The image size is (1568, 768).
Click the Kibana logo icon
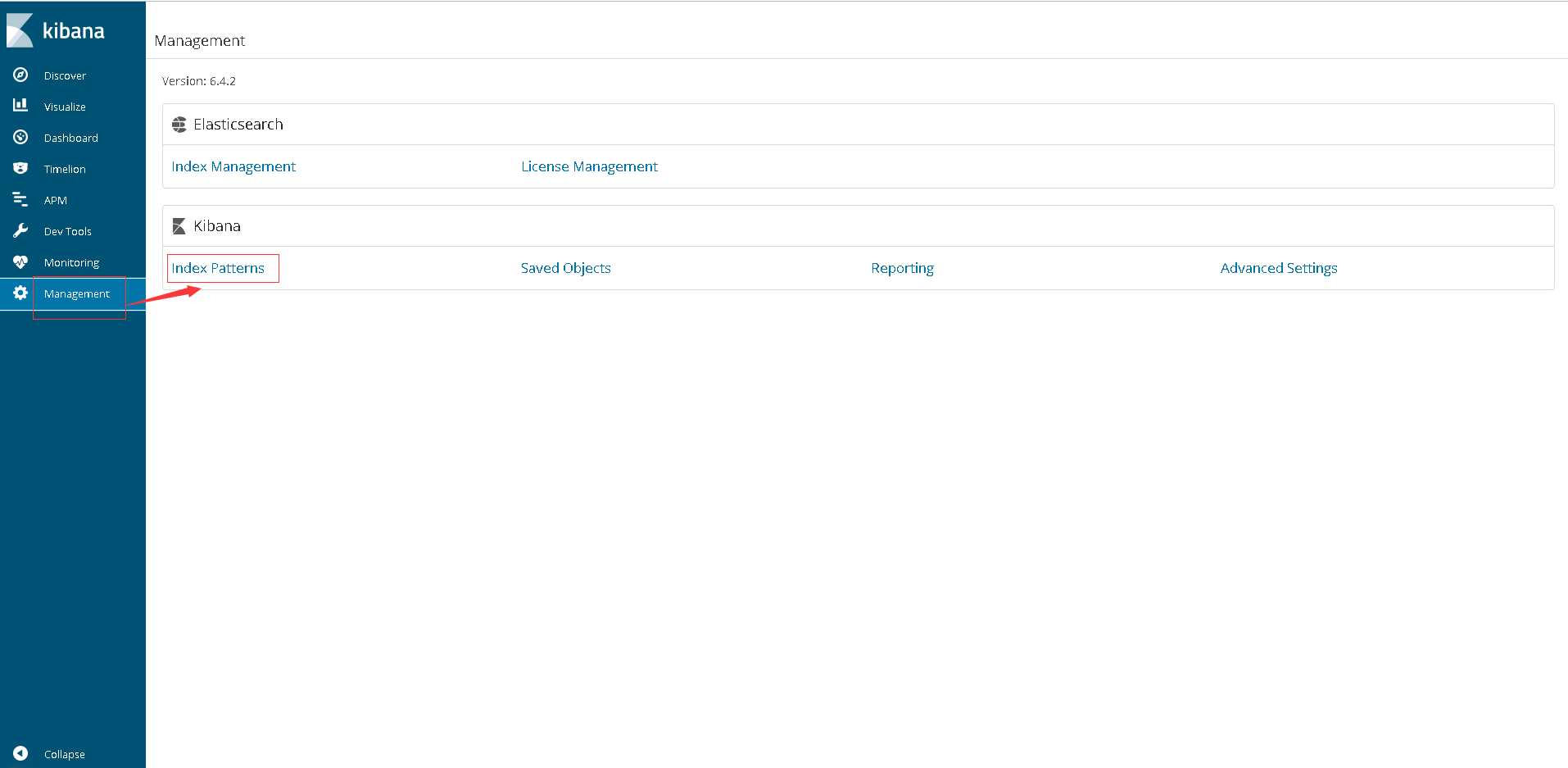[20, 30]
